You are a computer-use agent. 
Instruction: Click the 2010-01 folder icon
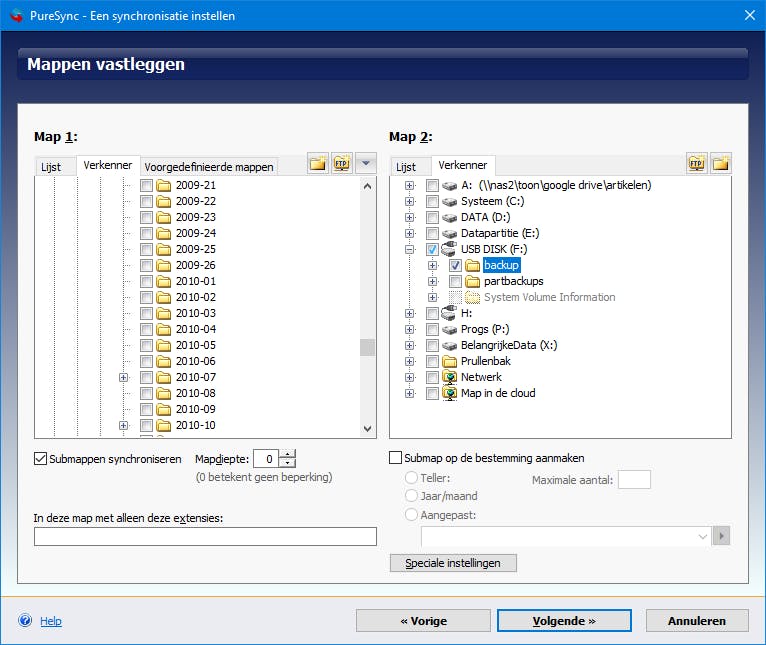pyautogui.click(x=164, y=281)
